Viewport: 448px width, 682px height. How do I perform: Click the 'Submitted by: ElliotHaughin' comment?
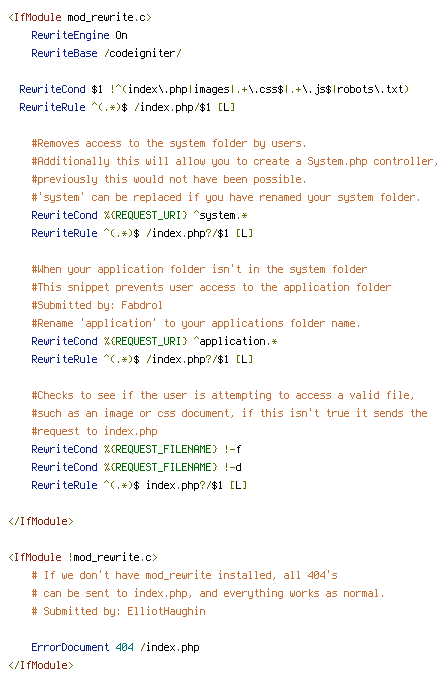(118, 611)
